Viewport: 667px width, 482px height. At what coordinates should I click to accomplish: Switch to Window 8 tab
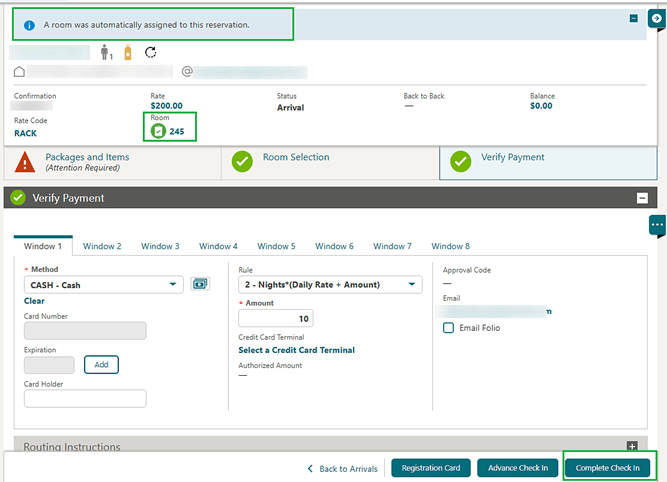(450, 246)
